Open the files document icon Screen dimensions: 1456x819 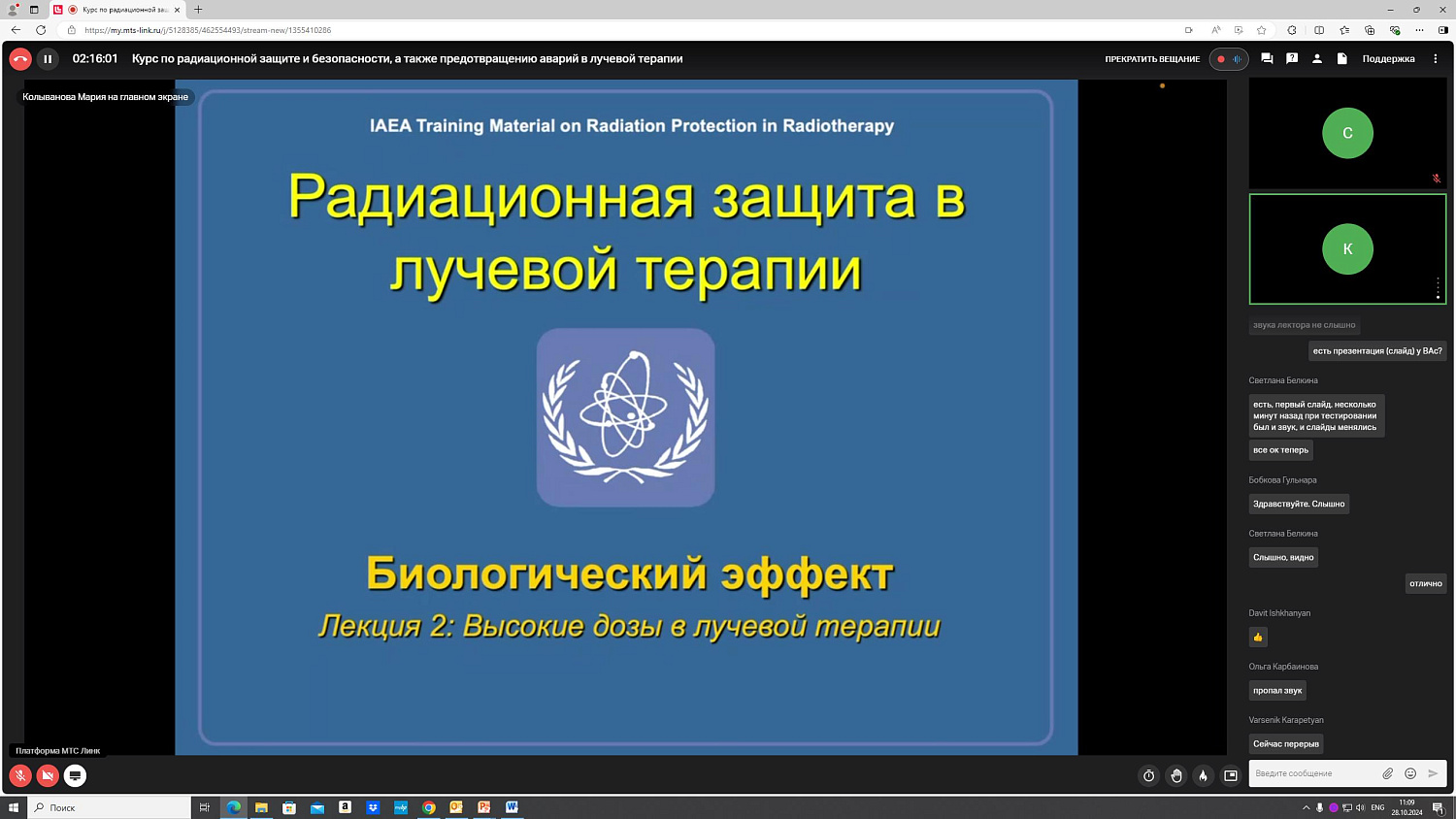pyautogui.click(x=1342, y=59)
